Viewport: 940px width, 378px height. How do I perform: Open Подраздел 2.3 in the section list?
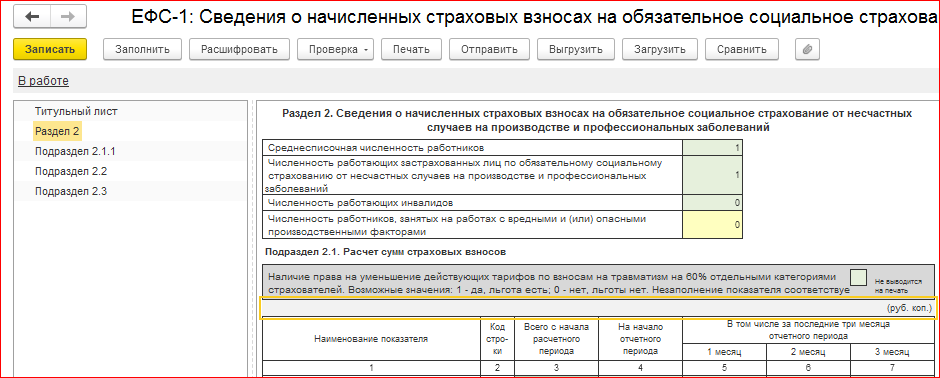(x=71, y=192)
